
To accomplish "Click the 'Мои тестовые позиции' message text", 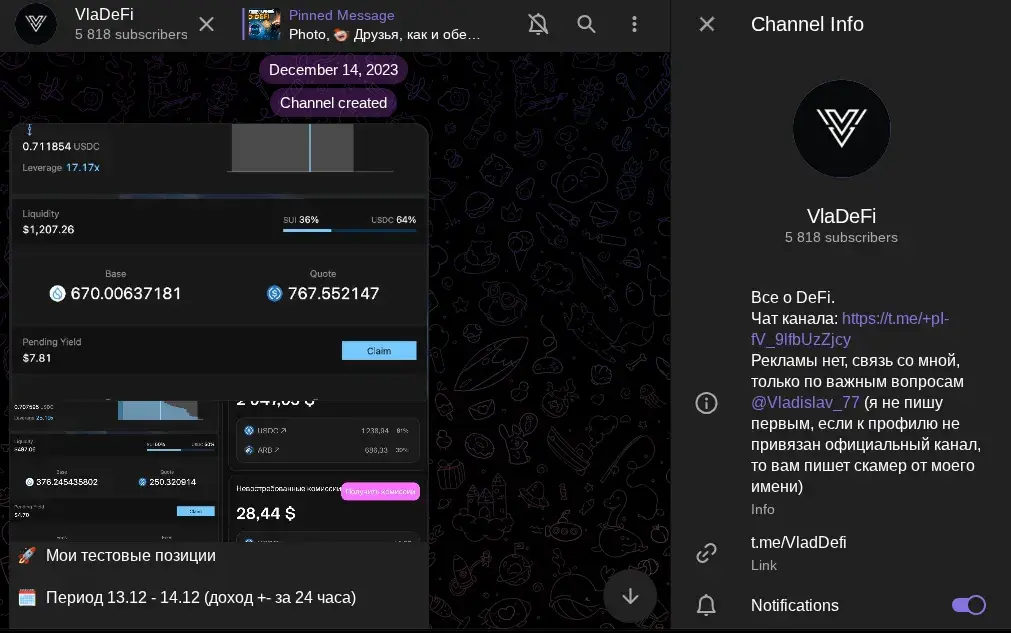I will pyautogui.click(x=131, y=556).
